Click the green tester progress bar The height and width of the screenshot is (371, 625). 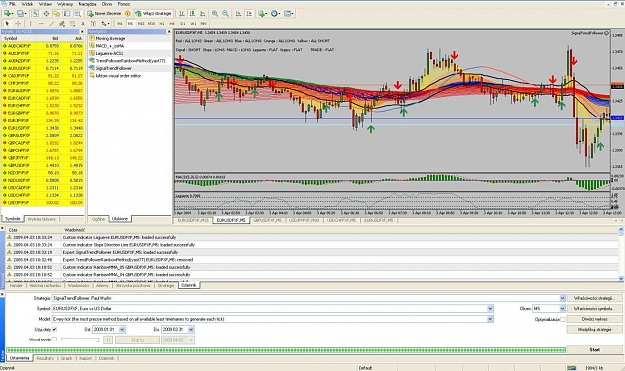click(286, 350)
